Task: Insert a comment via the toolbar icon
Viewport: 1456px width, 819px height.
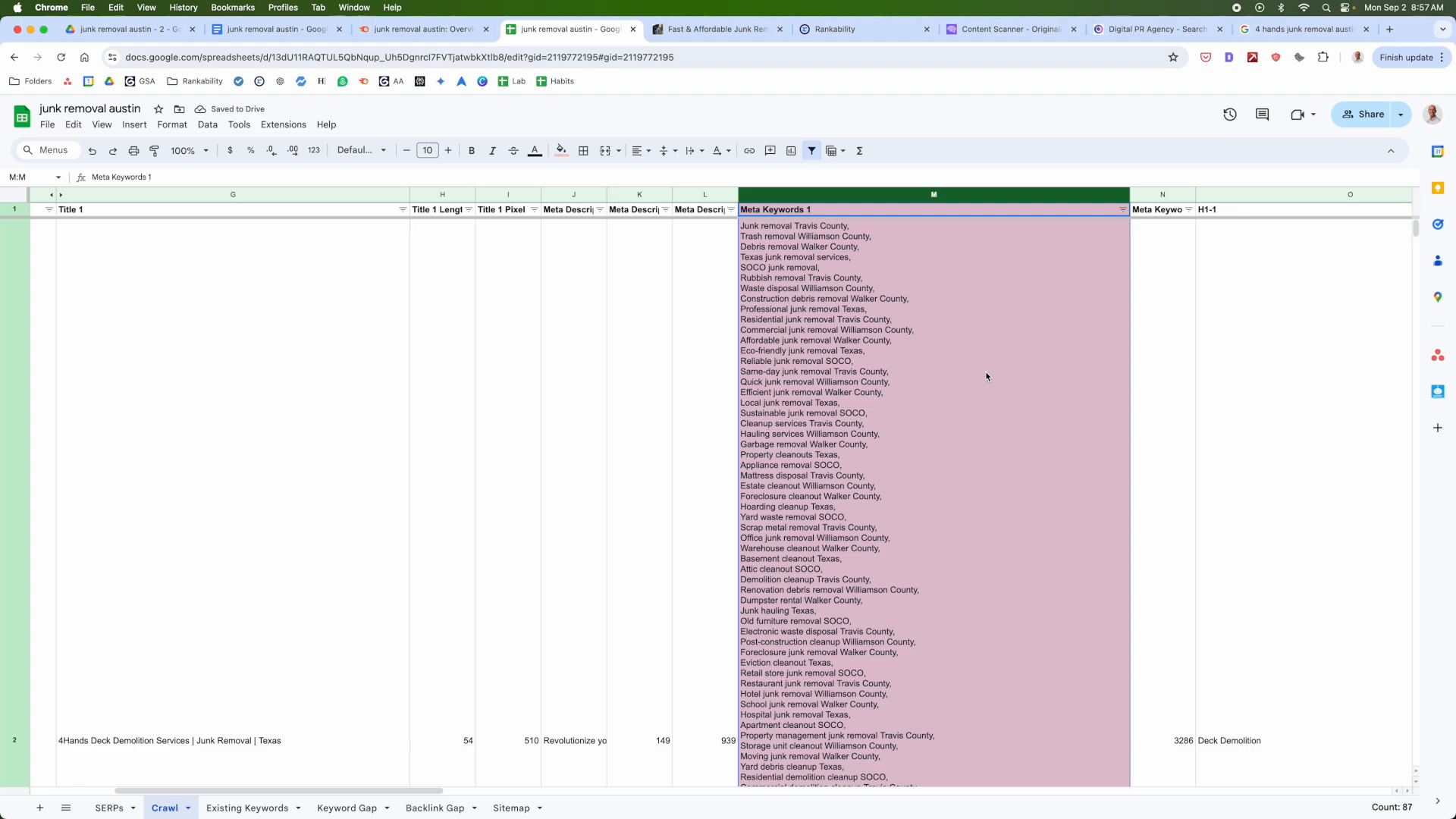Action: (x=770, y=151)
